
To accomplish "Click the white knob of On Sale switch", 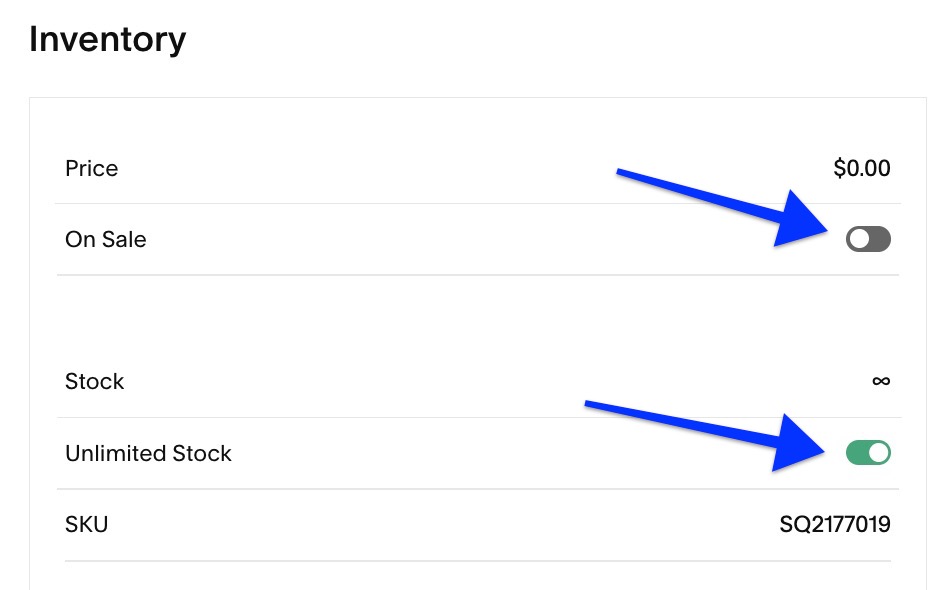I will click(x=858, y=239).
